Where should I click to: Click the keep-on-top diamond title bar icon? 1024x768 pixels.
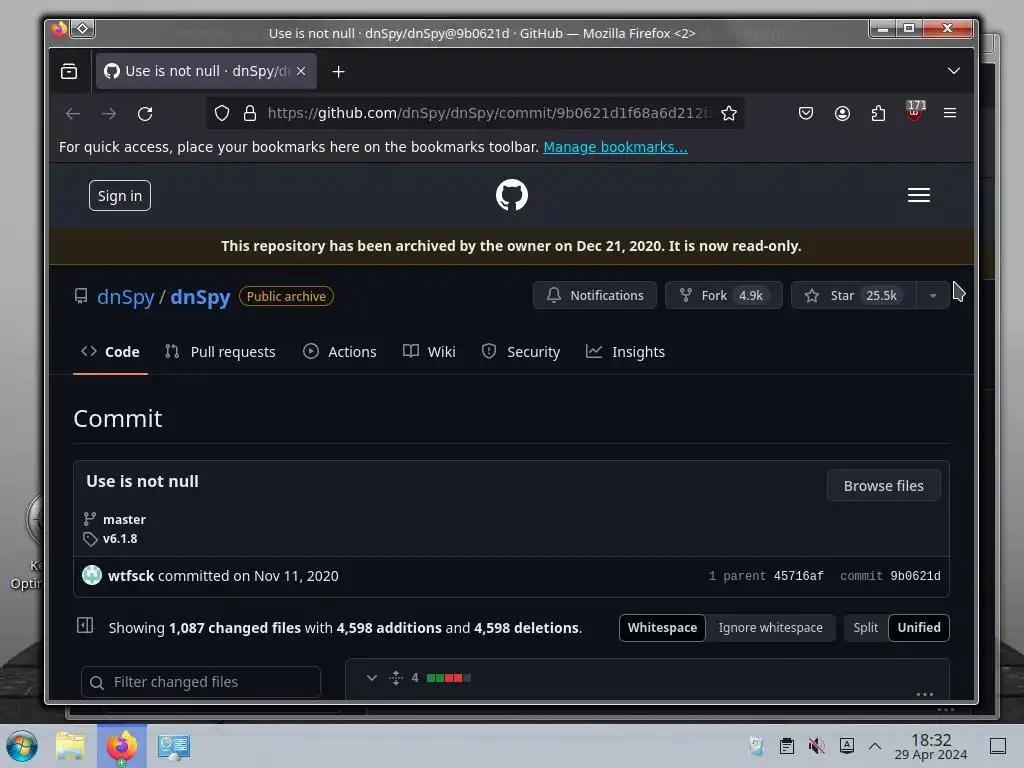coord(83,29)
